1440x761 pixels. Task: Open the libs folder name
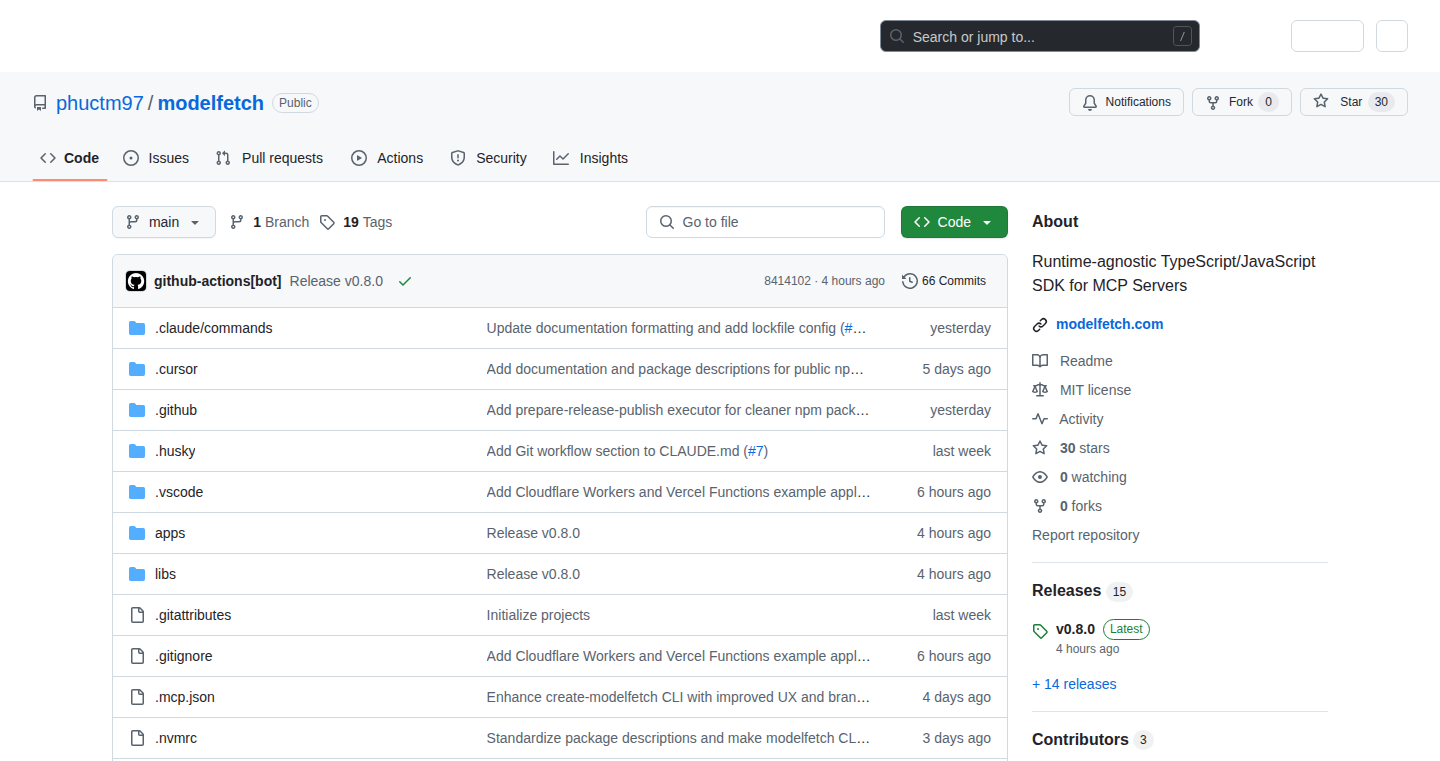165,574
